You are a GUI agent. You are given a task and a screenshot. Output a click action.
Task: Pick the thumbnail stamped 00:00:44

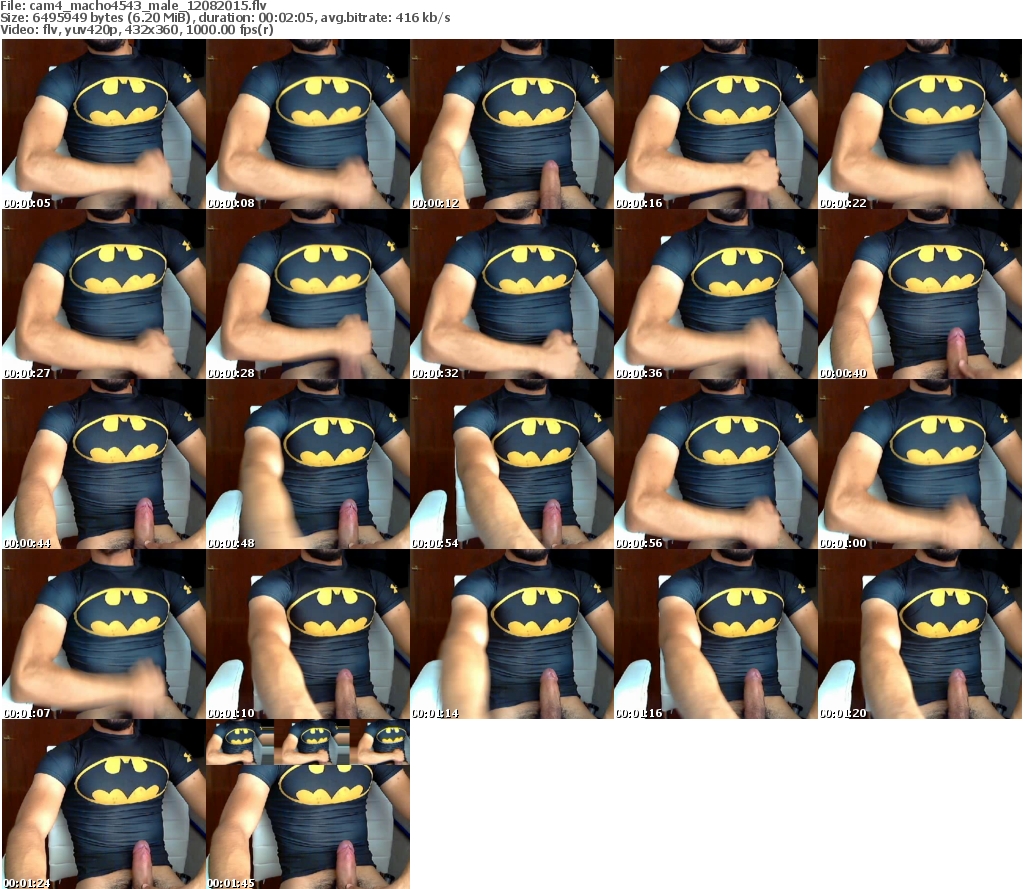(104, 464)
